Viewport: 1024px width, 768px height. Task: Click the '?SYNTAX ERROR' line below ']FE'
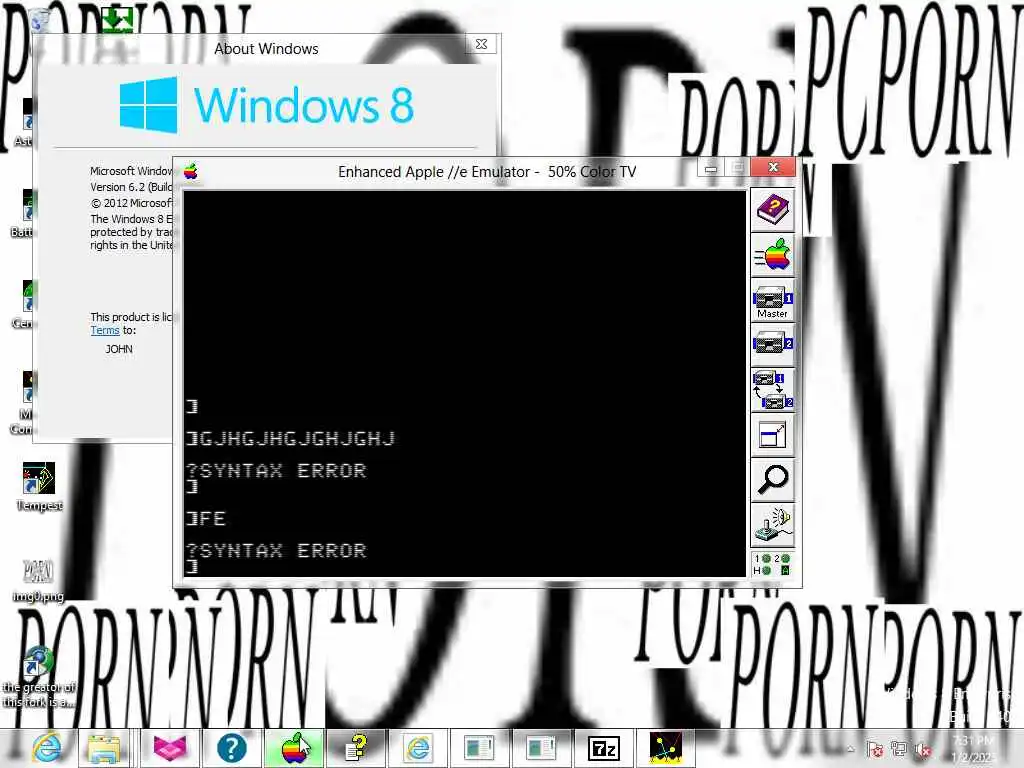276,551
